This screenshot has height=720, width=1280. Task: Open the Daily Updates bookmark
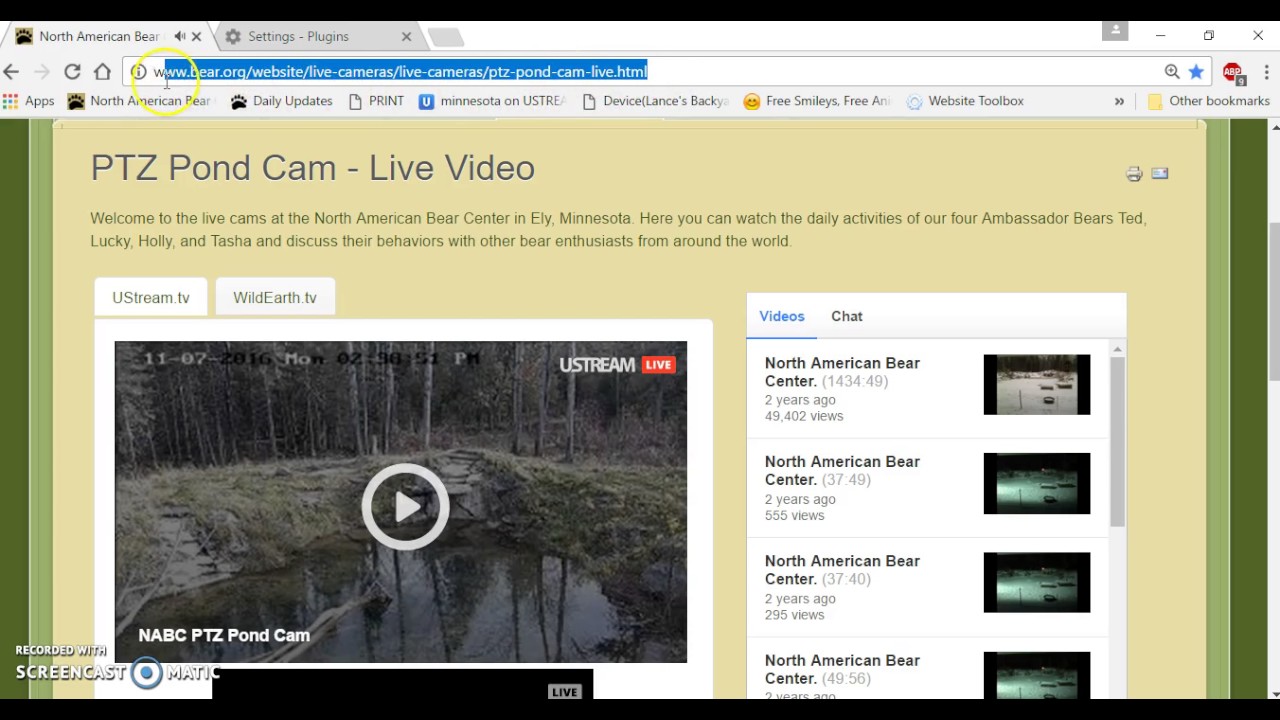coord(282,101)
